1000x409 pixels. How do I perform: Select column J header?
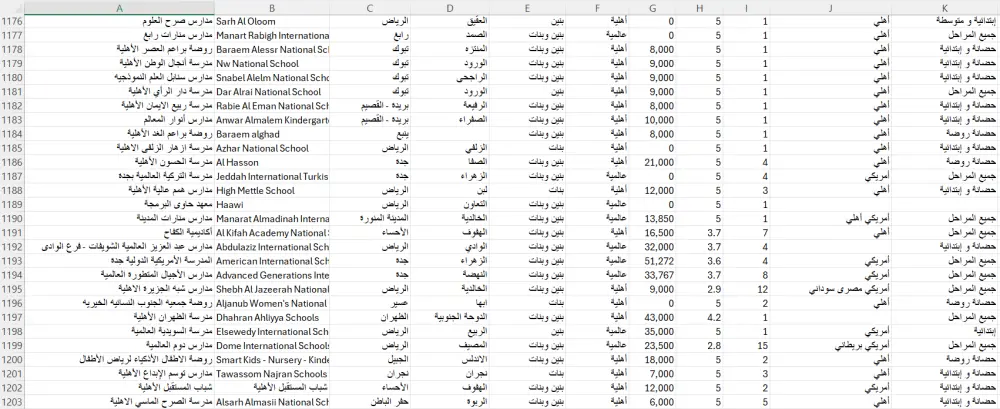click(x=830, y=8)
